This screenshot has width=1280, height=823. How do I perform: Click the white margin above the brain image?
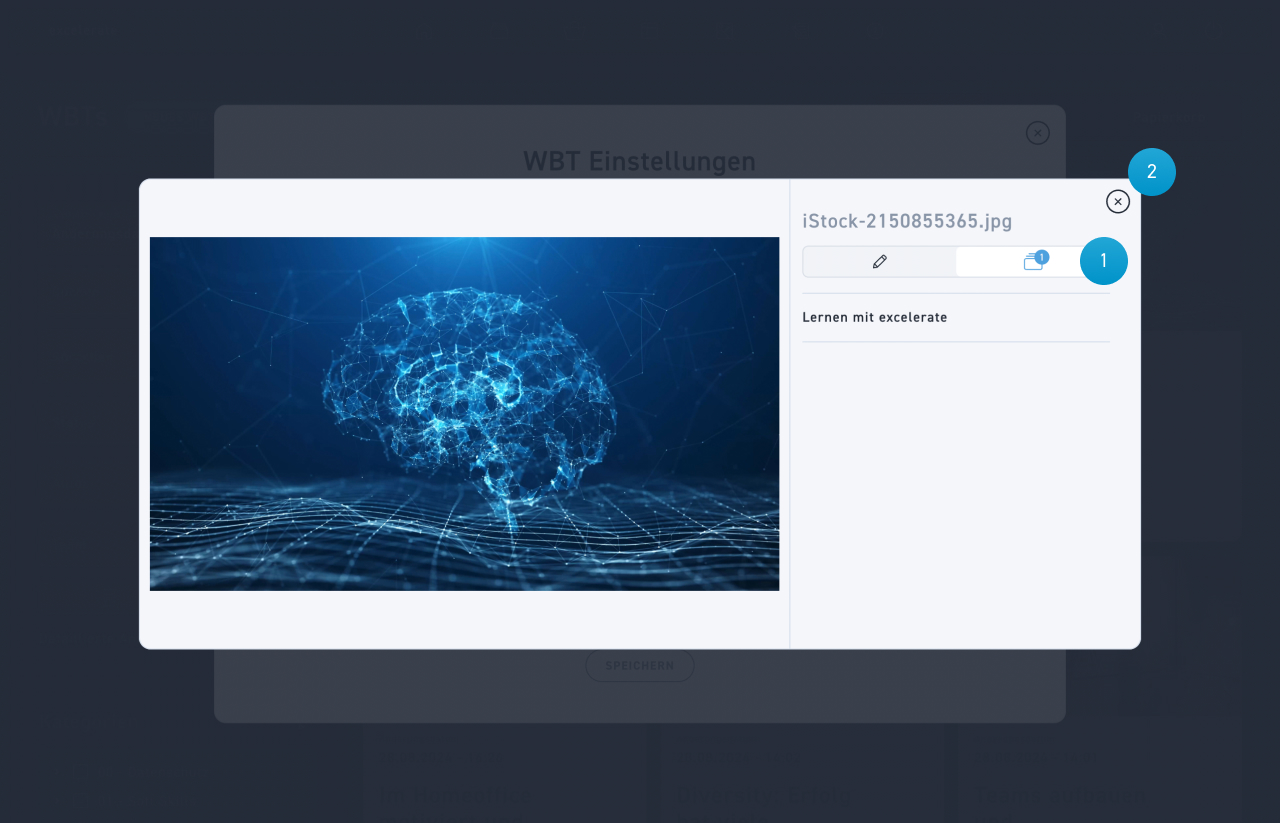pyautogui.click(x=464, y=208)
